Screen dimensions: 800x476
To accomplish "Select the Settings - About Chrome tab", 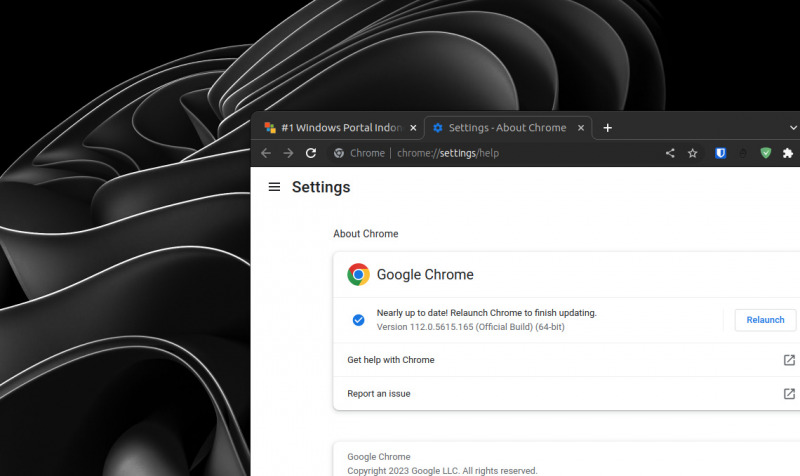I will pos(508,128).
